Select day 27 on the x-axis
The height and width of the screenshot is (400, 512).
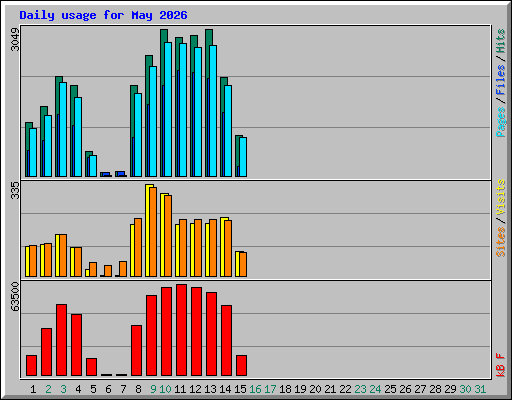[x=420, y=389]
